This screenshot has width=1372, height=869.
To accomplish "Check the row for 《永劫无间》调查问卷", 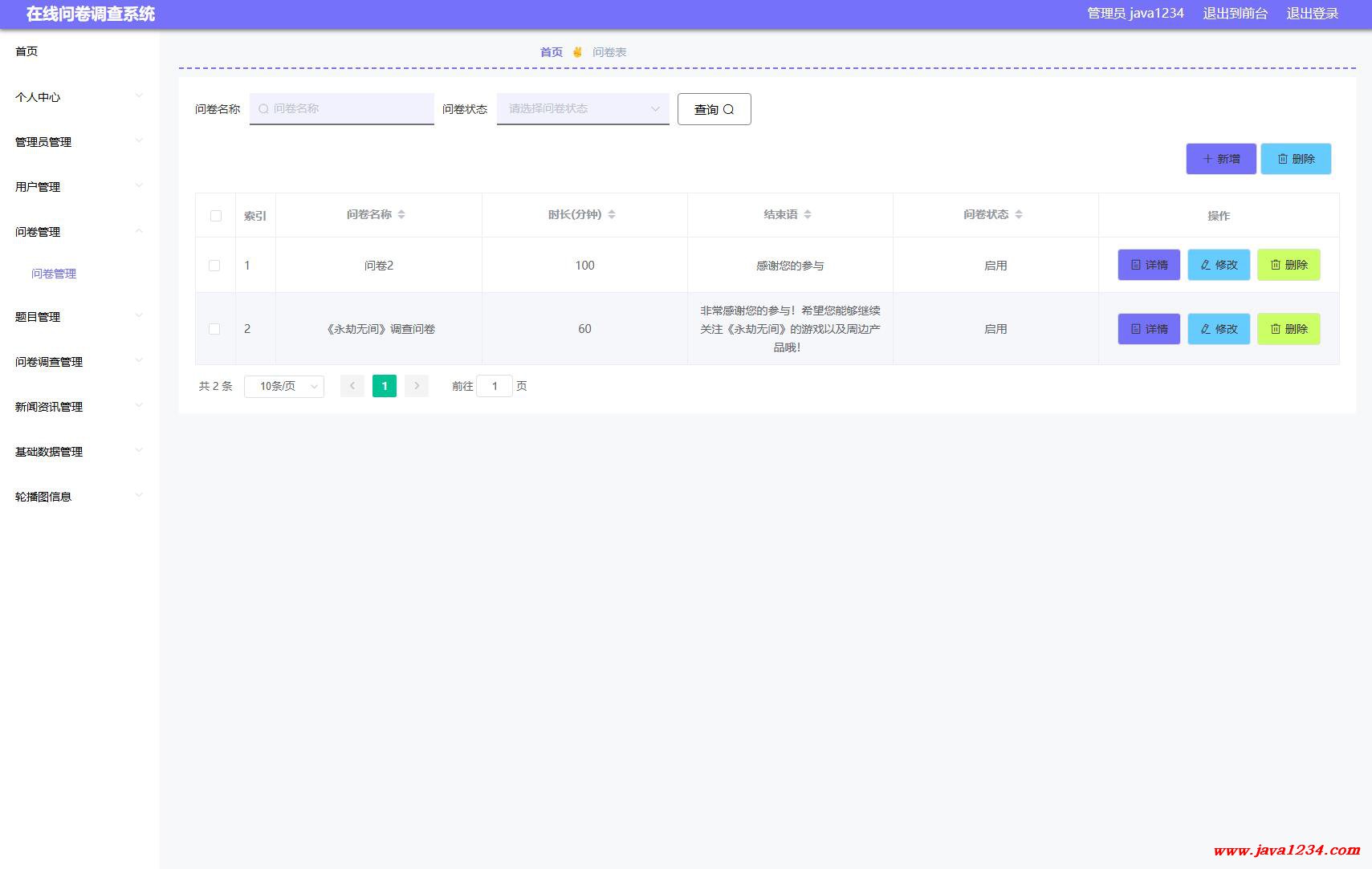I will click(214, 329).
